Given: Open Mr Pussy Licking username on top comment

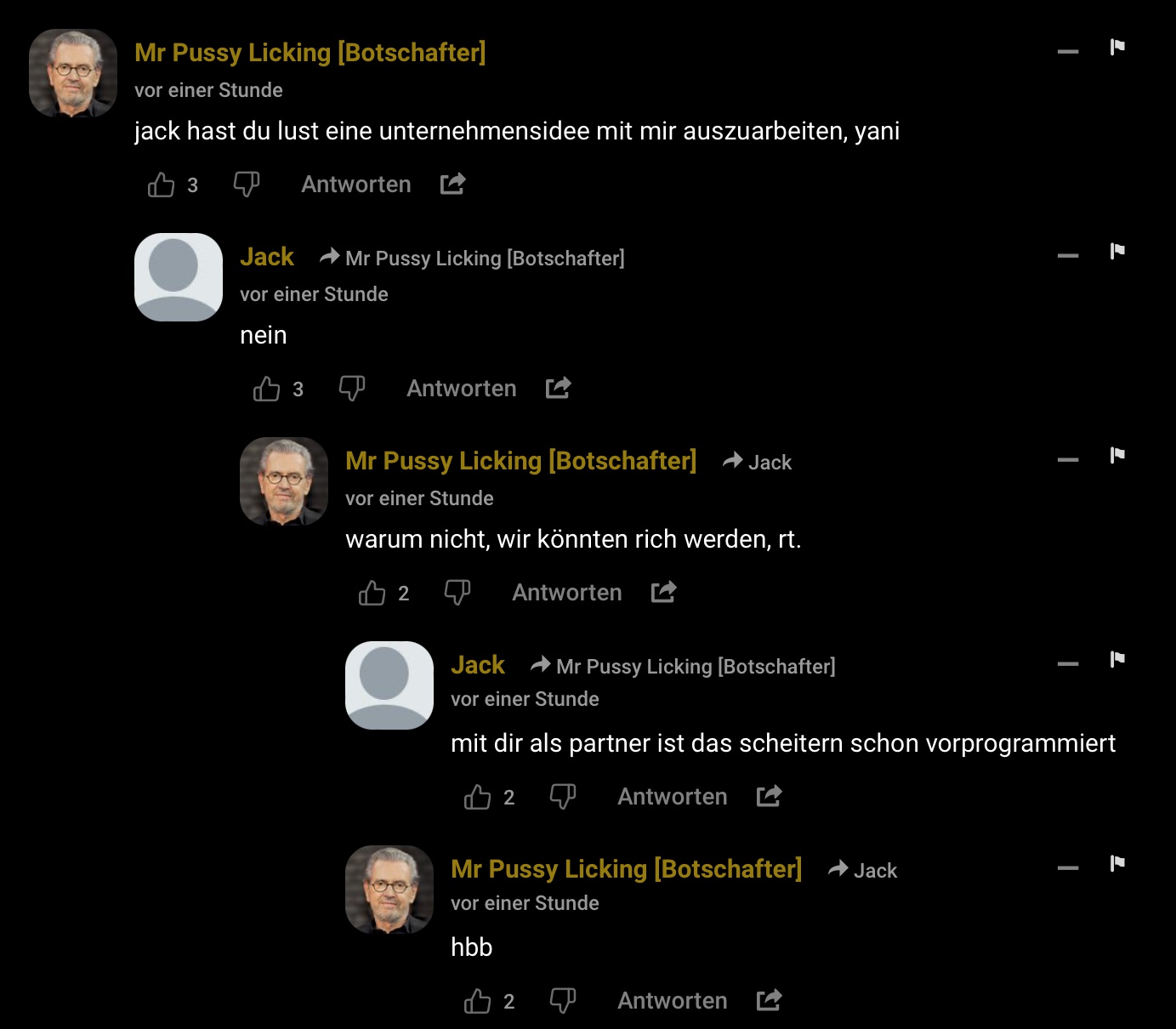Looking at the screenshot, I should click(x=310, y=53).
